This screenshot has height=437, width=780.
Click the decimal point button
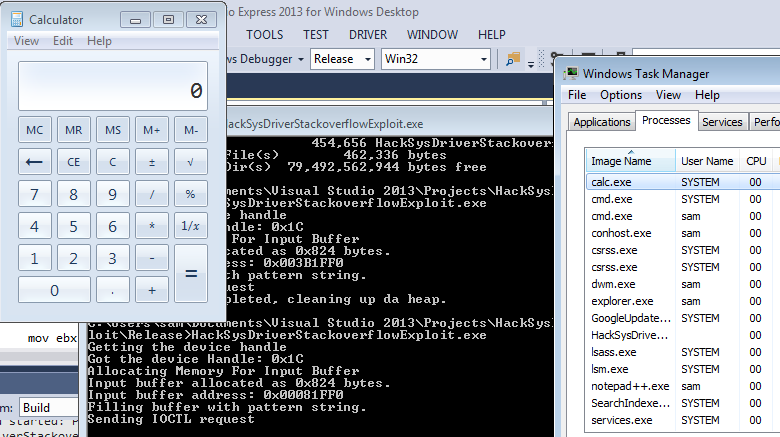(x=112, y=290)
